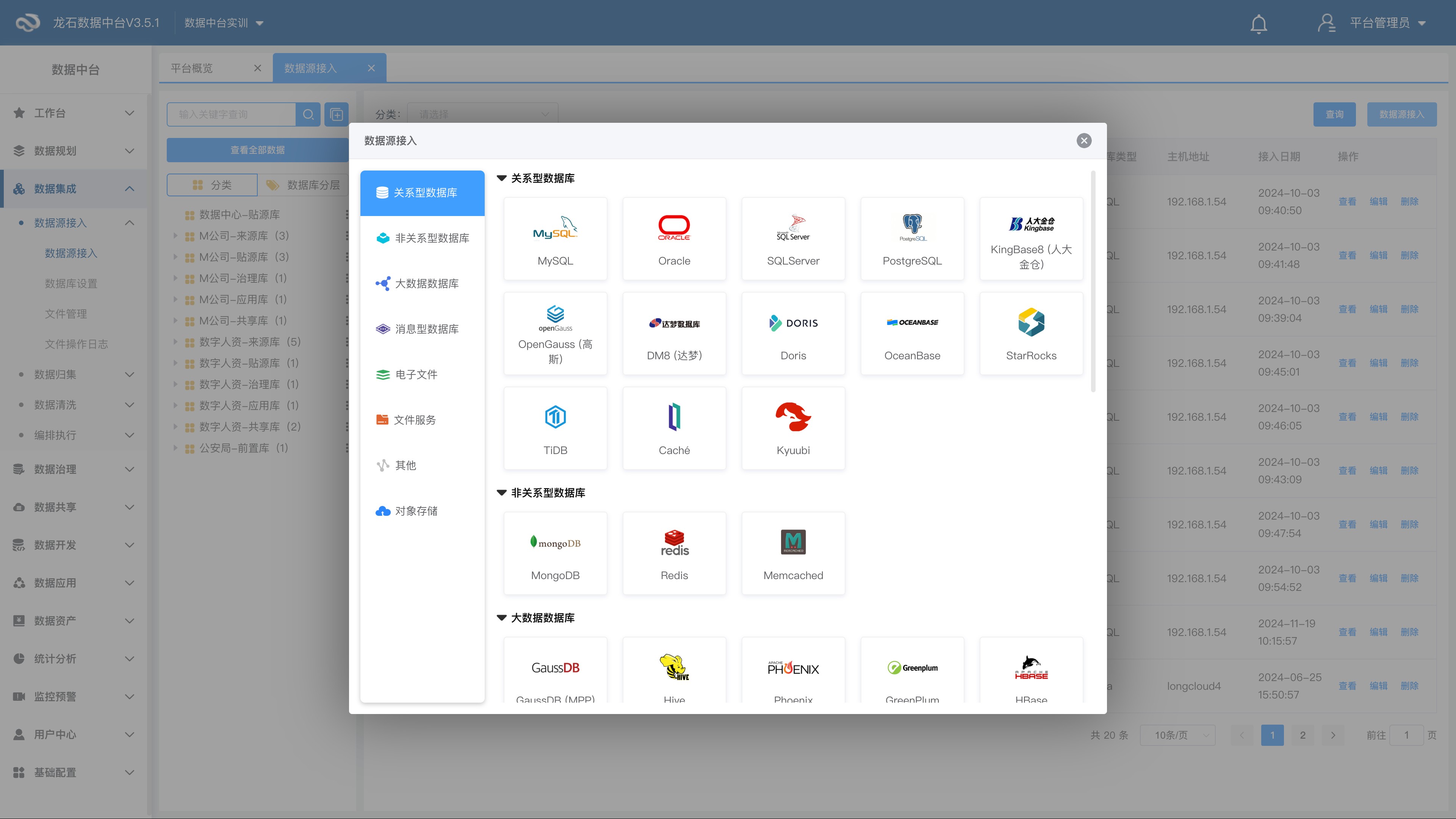Expand the M公司-来源库 tree node
This screenshot has width=1456, height=819.
click(175, 236)
